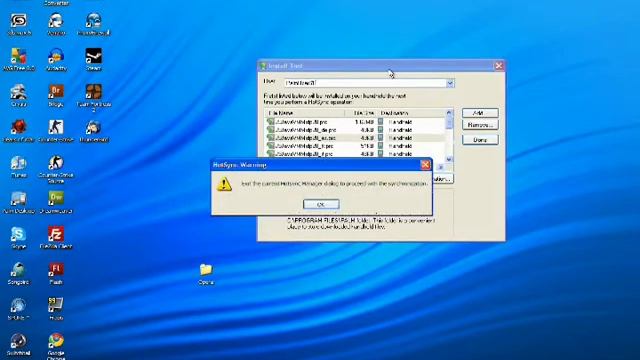Select the highlighted file row ending in _es.prc
The width and height of the screenshot is (640, 360).
(355, 138)
